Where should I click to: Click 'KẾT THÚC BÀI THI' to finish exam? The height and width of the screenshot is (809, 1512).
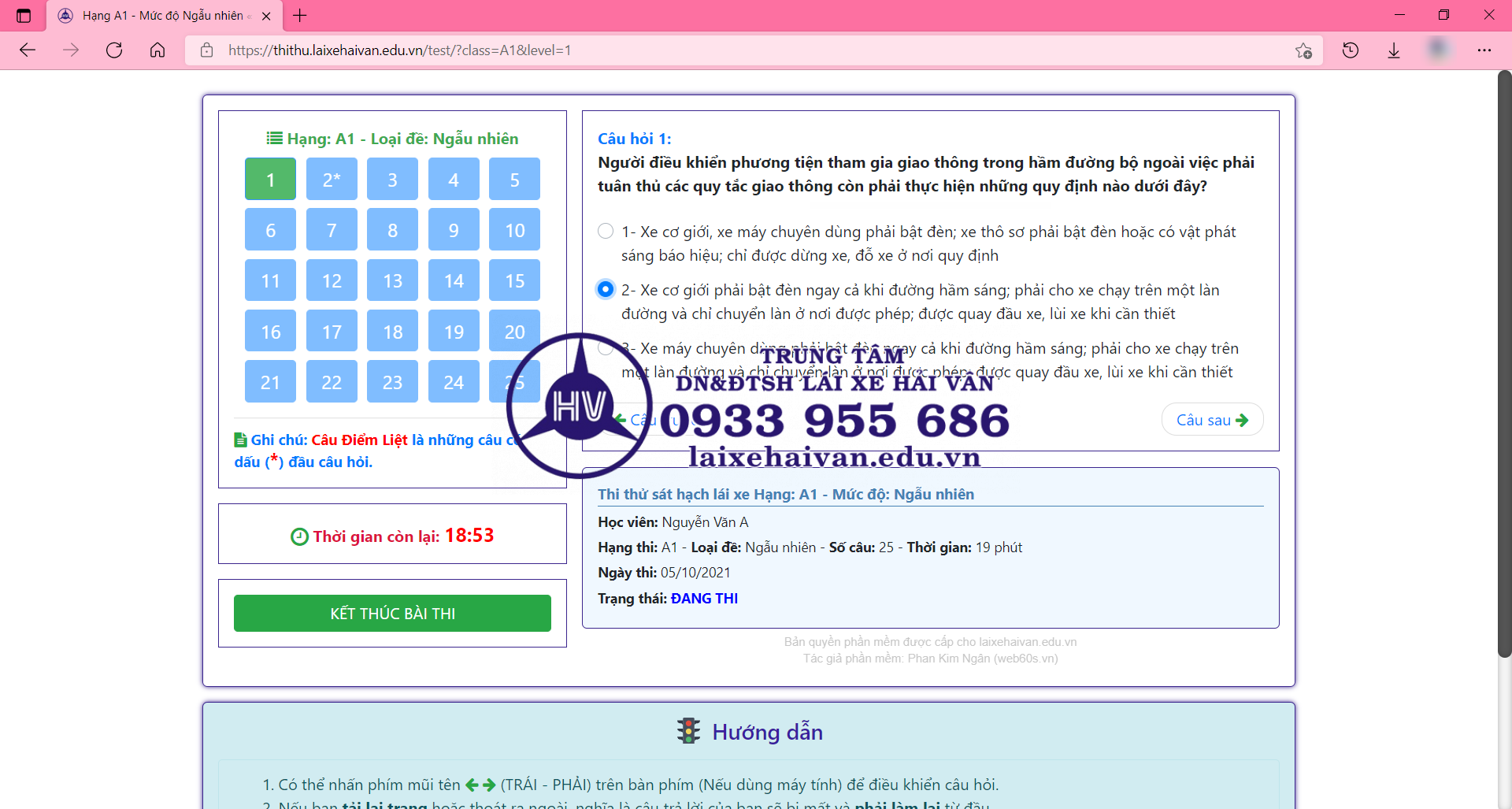coord(392,613)
